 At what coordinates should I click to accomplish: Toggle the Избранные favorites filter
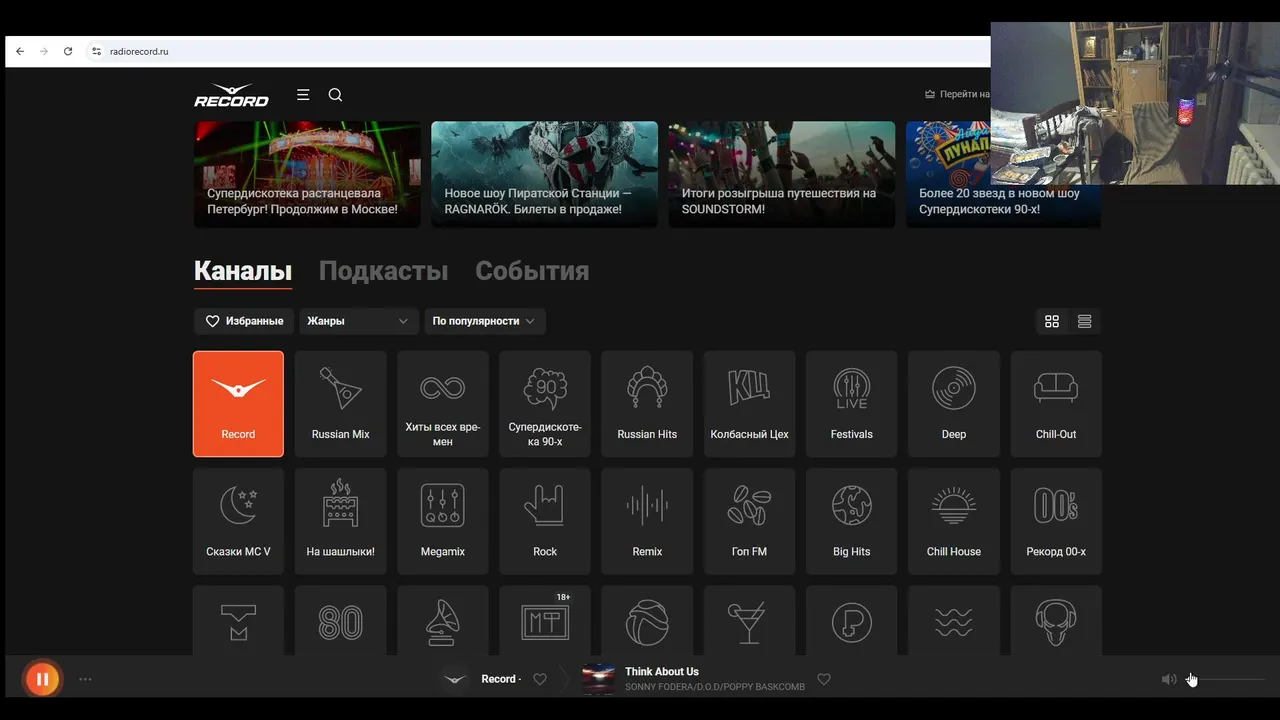coord(244,321)
